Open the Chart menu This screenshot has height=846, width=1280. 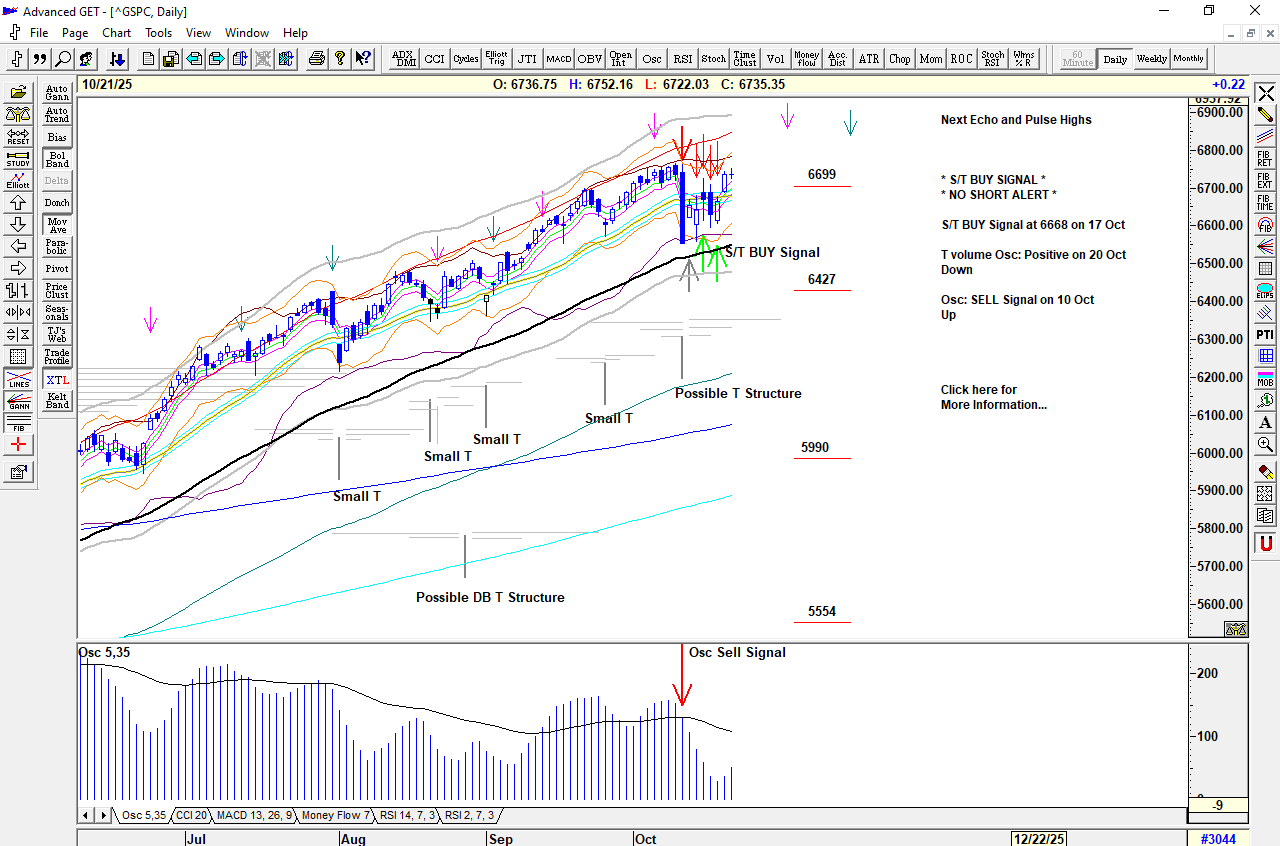(x=116, y=33)
